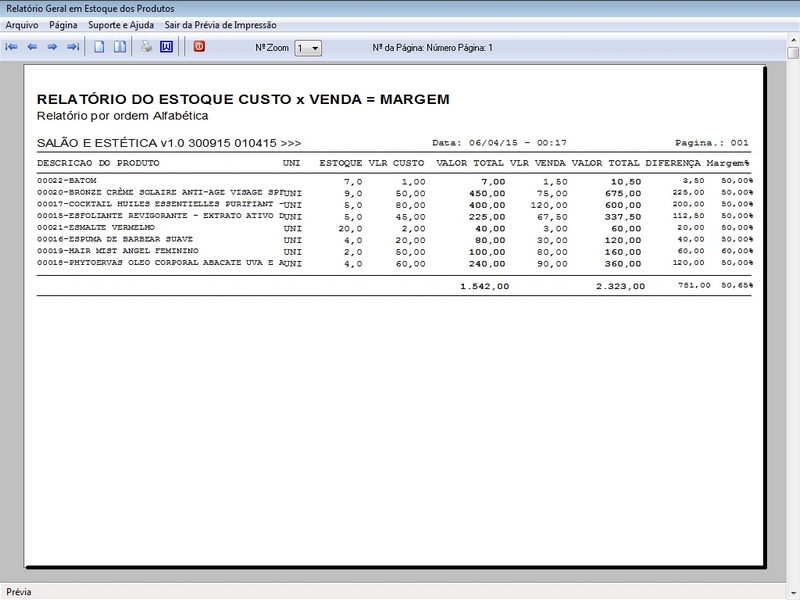Go to the first page of the report
The width and height of the screenshot is (800, 600).
click(x=12, y=47)
